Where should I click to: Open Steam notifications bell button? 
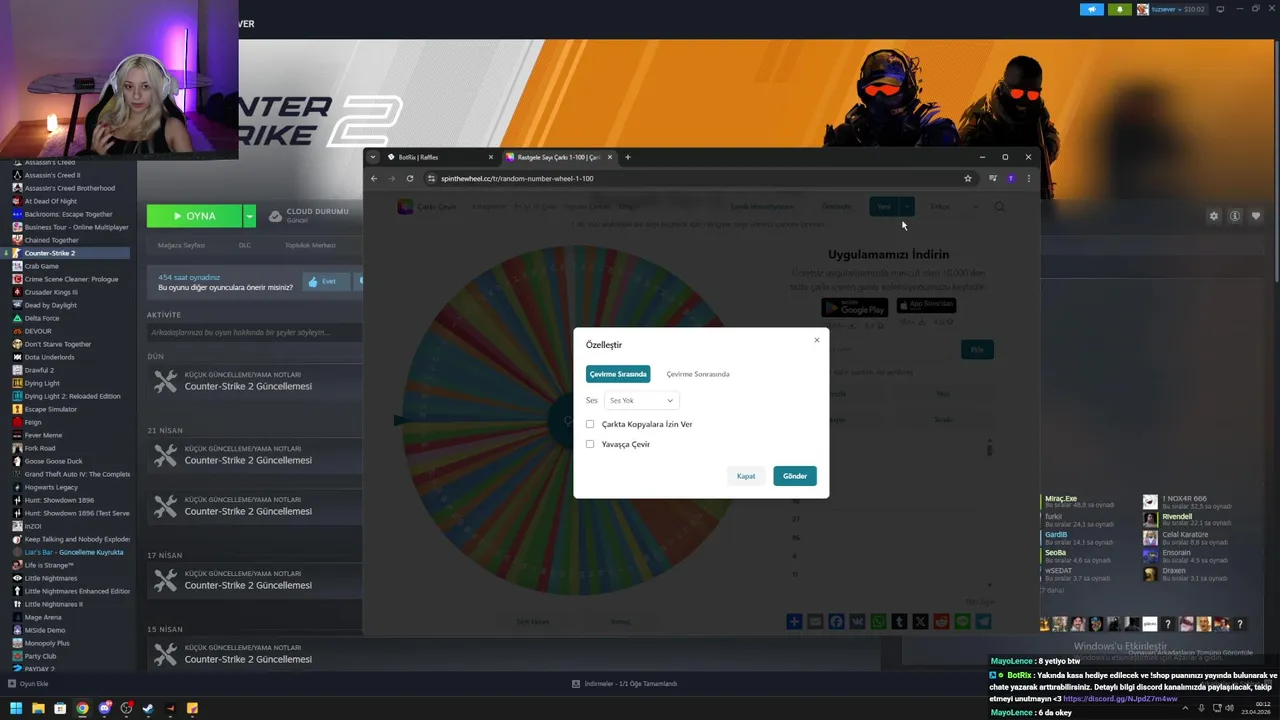[1119, 9]
